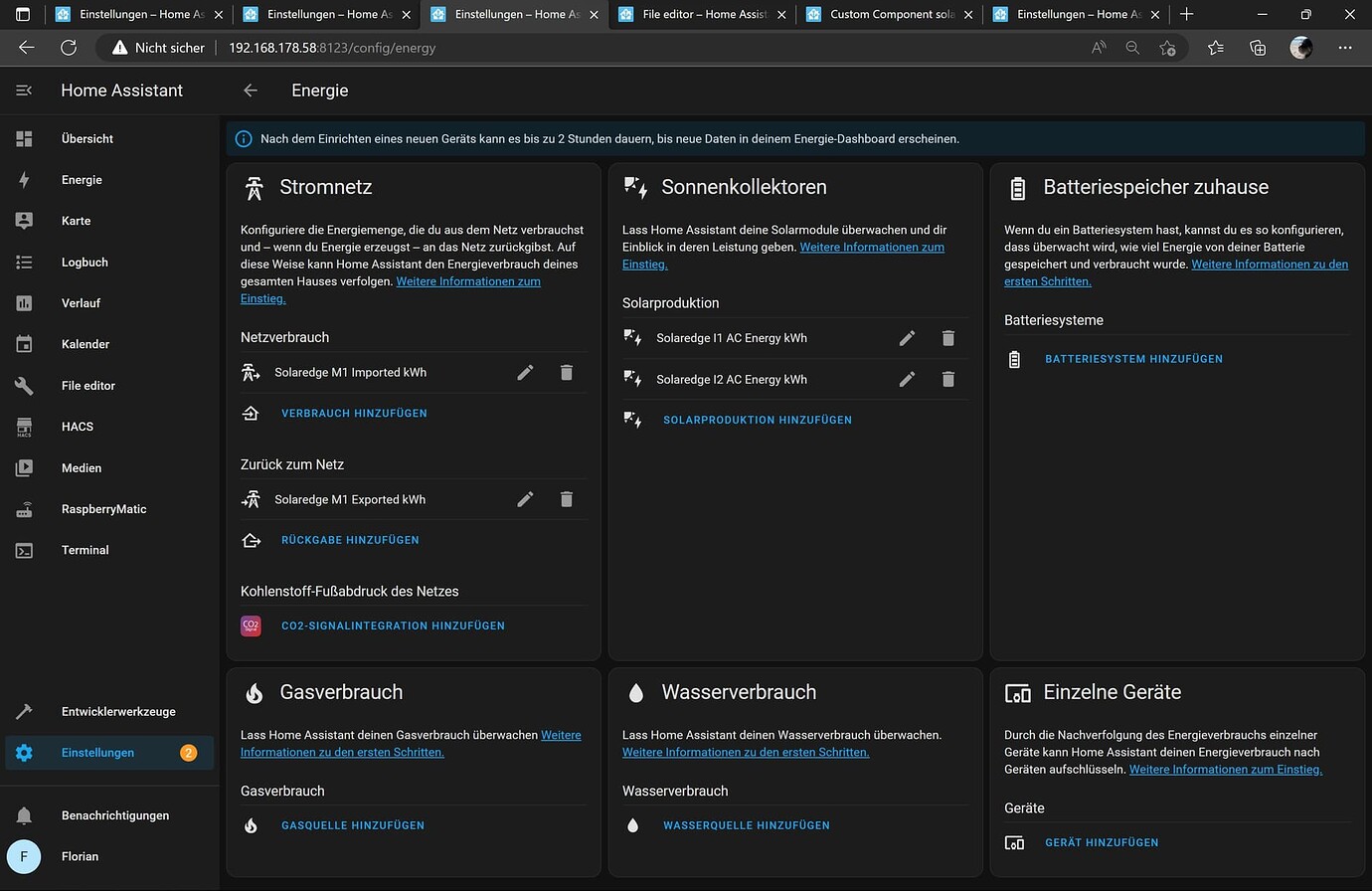Click the browser address bar

pyautogui.click(x=333, y=47)
